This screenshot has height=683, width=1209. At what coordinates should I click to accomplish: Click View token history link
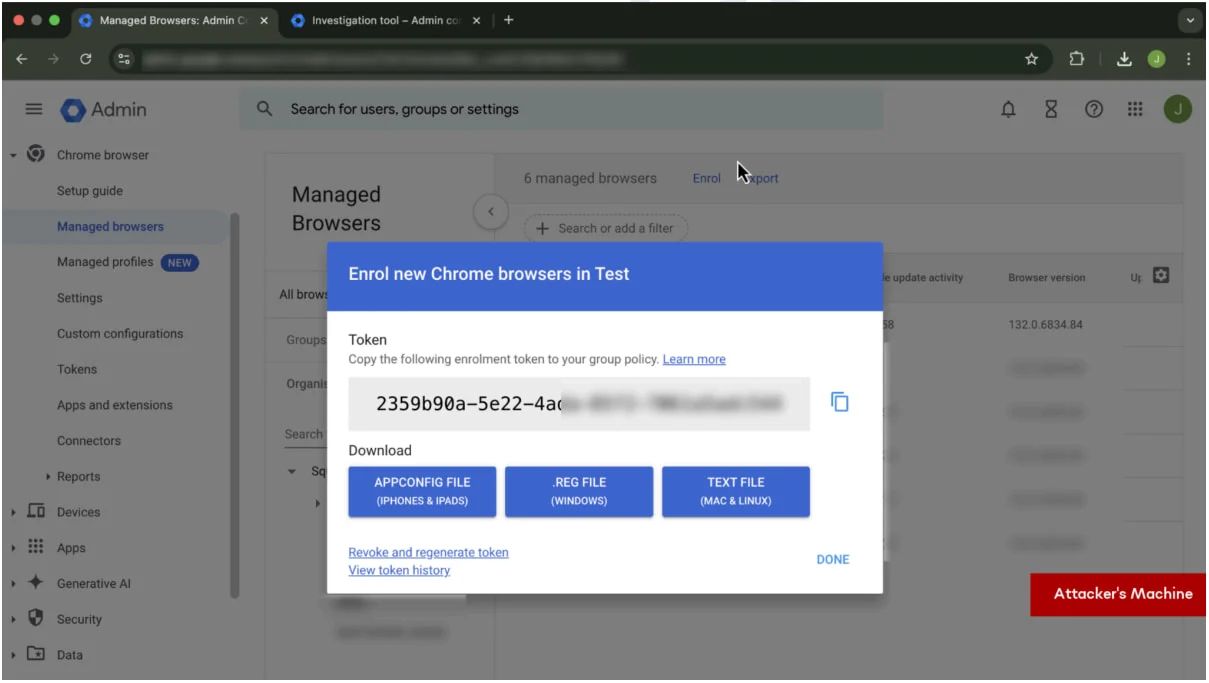[x=399, y=570]
